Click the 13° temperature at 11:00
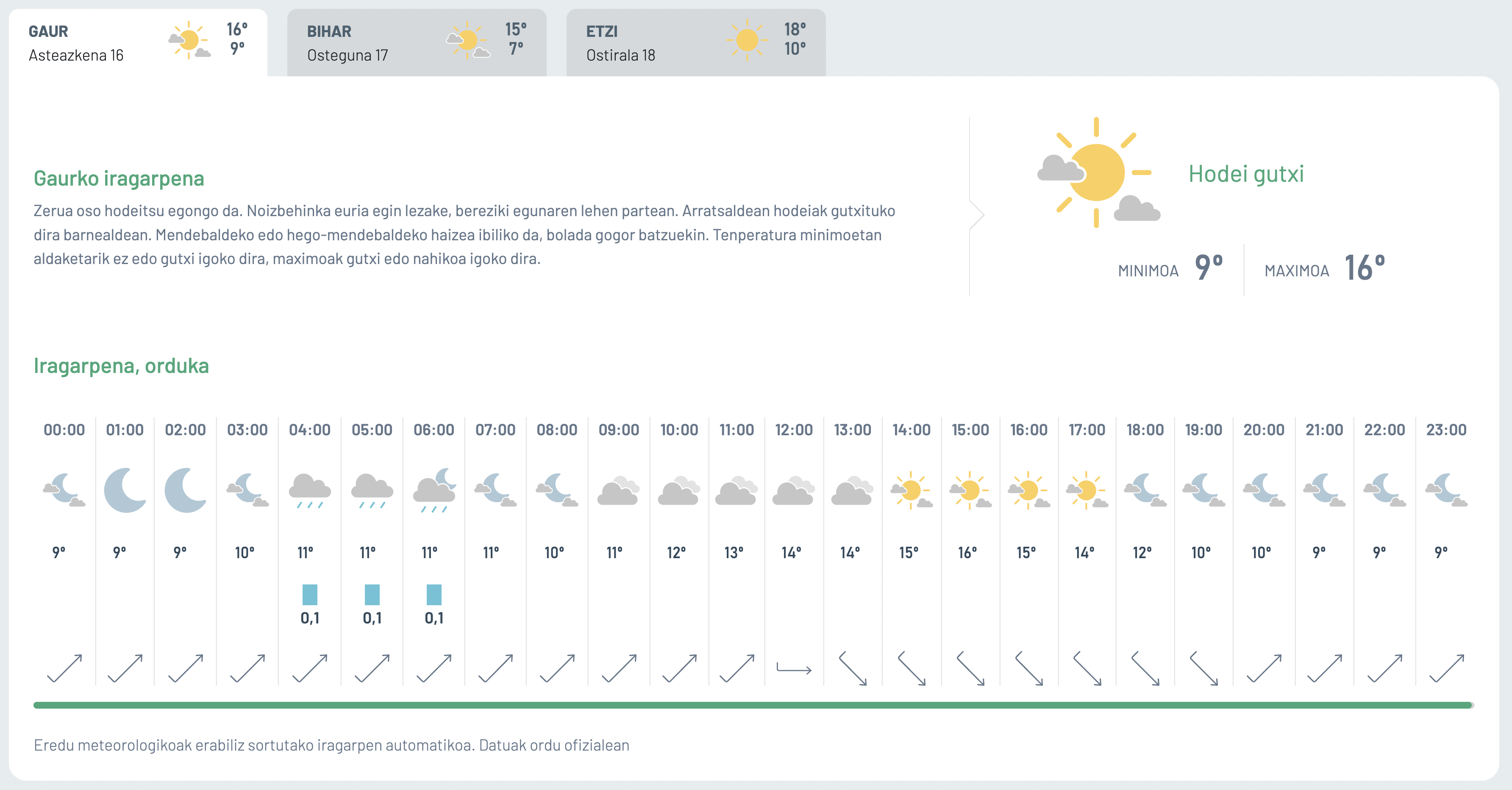The height and width of the screenshot is (790, 1512). 734,552
